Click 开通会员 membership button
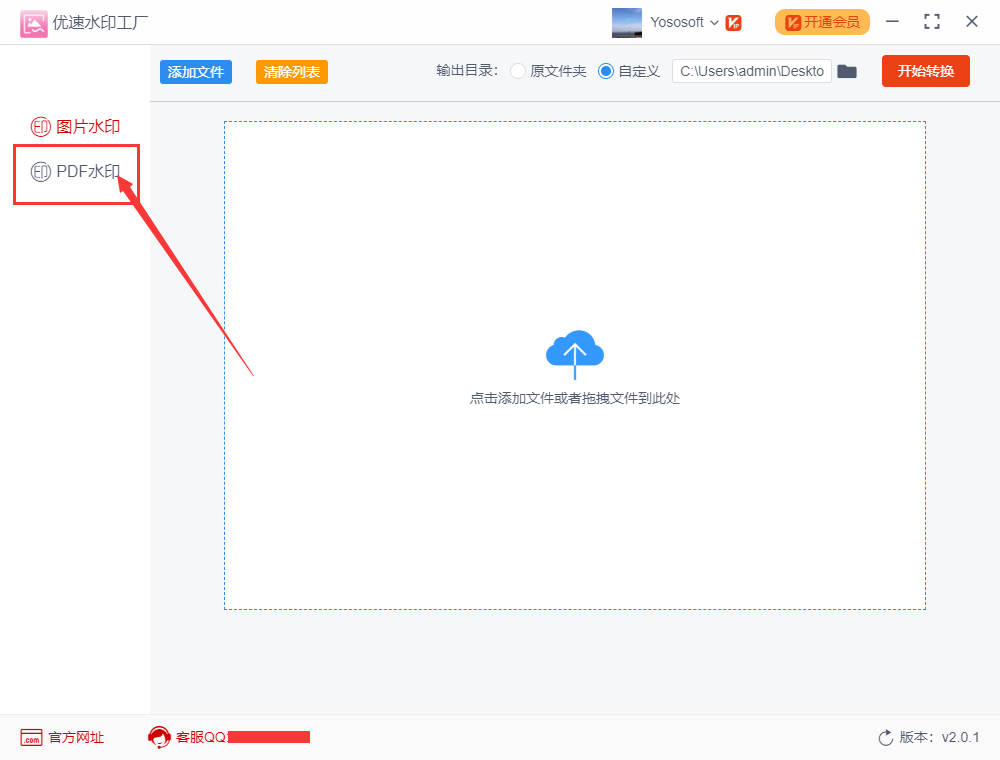 coord(822,22)
